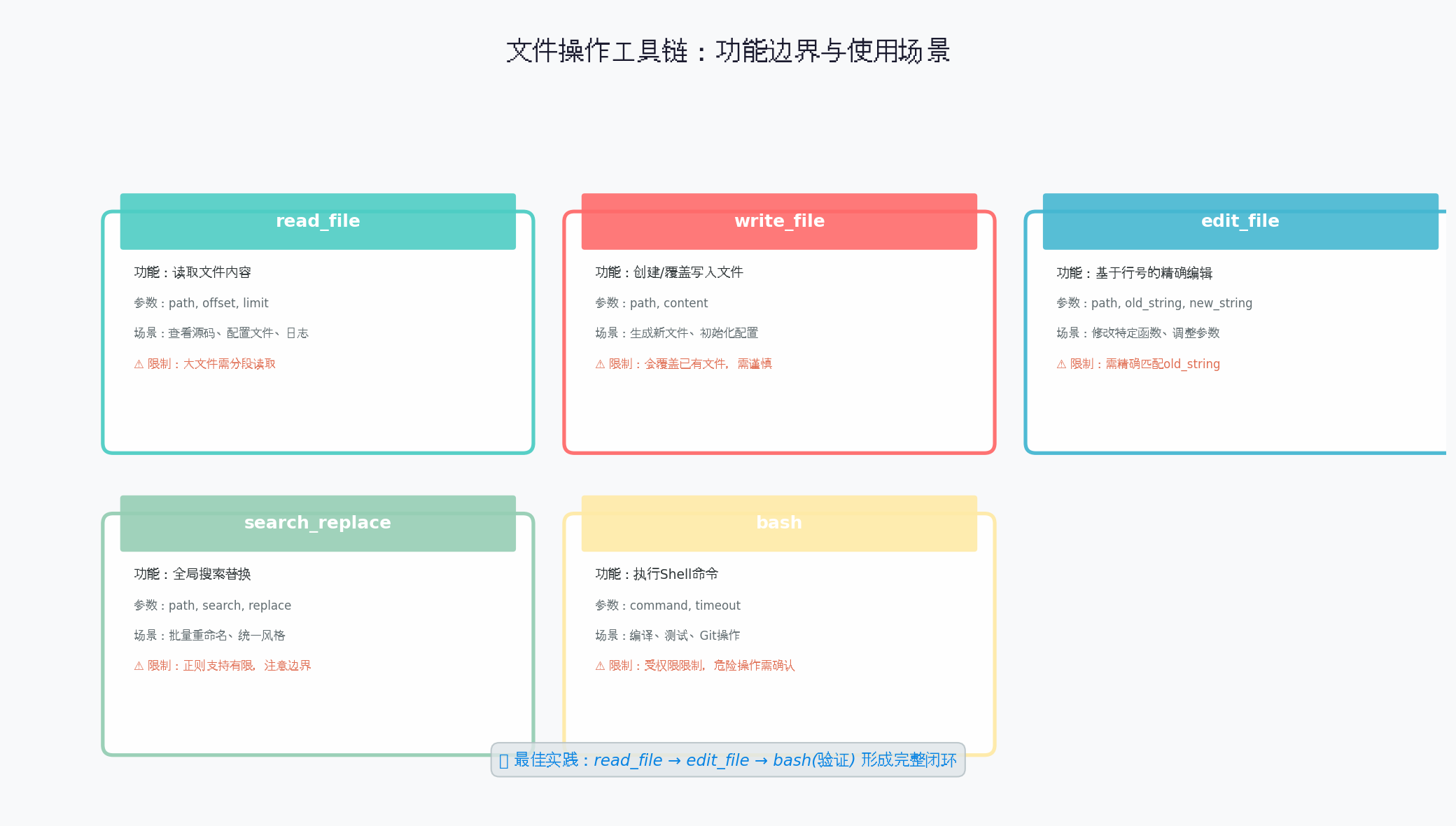Click the 最佳实践 best-practice banner
The image size is (1456, 826).
pyautogui.click(x=728, y=760)
